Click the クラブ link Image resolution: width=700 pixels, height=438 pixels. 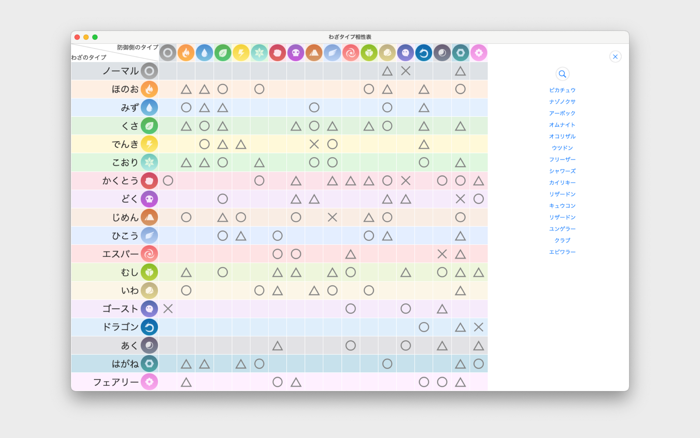point(562,241)
